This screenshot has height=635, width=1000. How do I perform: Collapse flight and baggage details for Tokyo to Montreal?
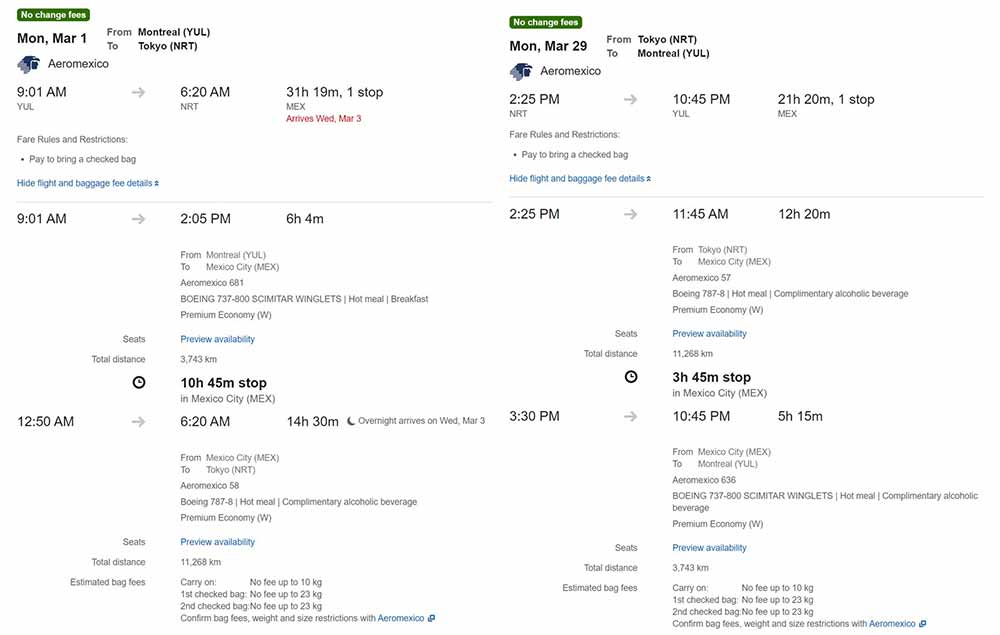click(x=579, y=178)
